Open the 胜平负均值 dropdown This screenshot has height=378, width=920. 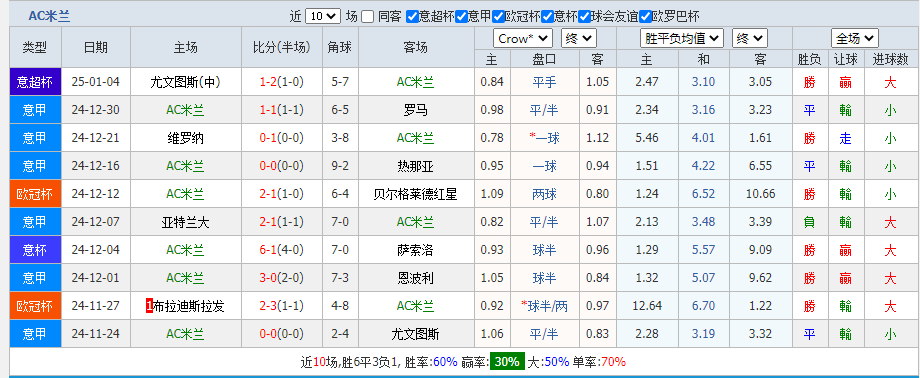[682, 39]
